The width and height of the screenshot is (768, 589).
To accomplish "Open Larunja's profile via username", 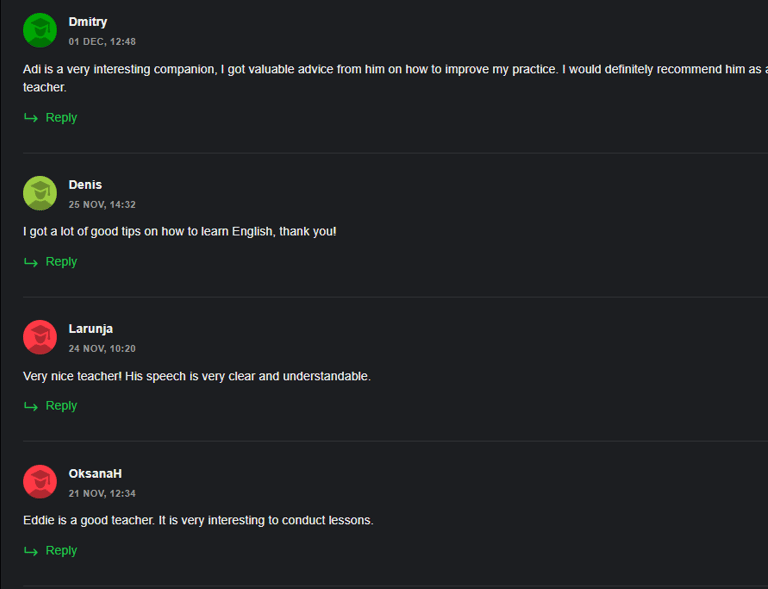I will pos(91,329).
